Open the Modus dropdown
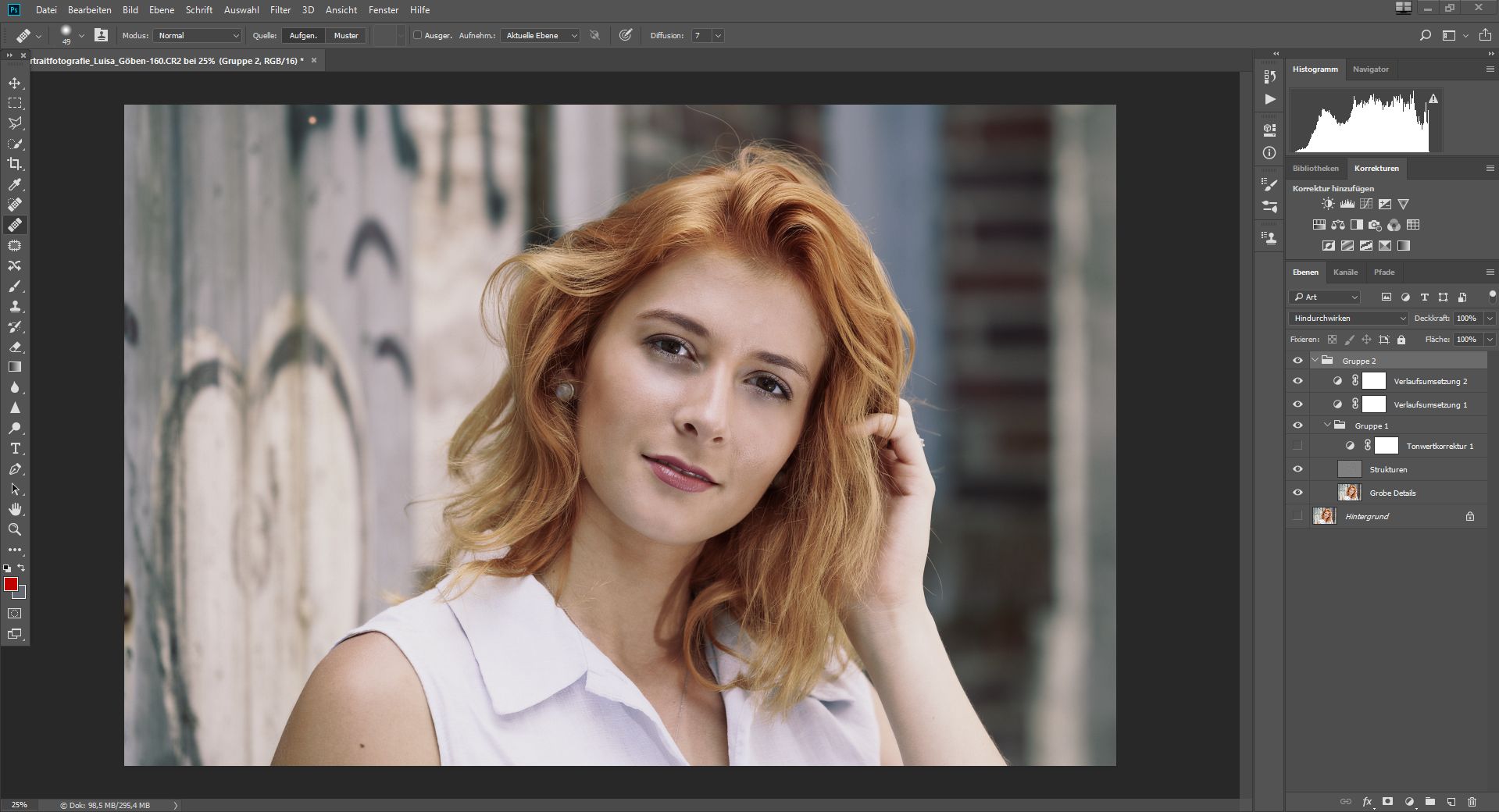Screen dimensions: 1499x812 198,35
